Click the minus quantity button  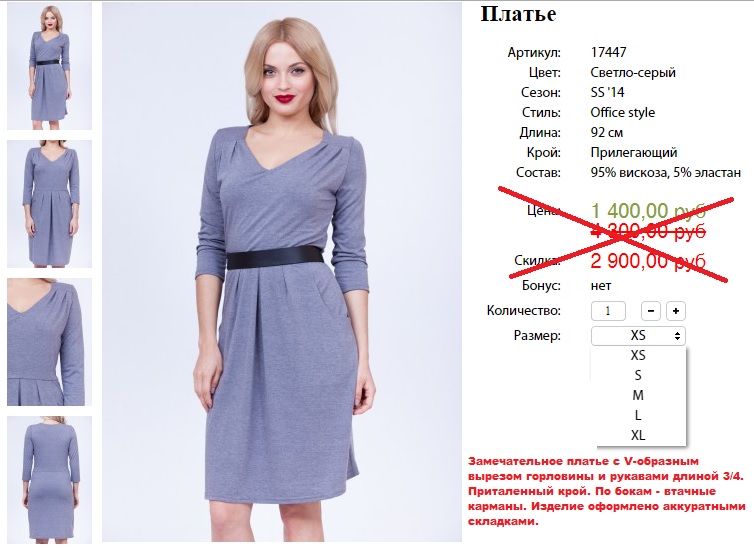tap(651, 311)
